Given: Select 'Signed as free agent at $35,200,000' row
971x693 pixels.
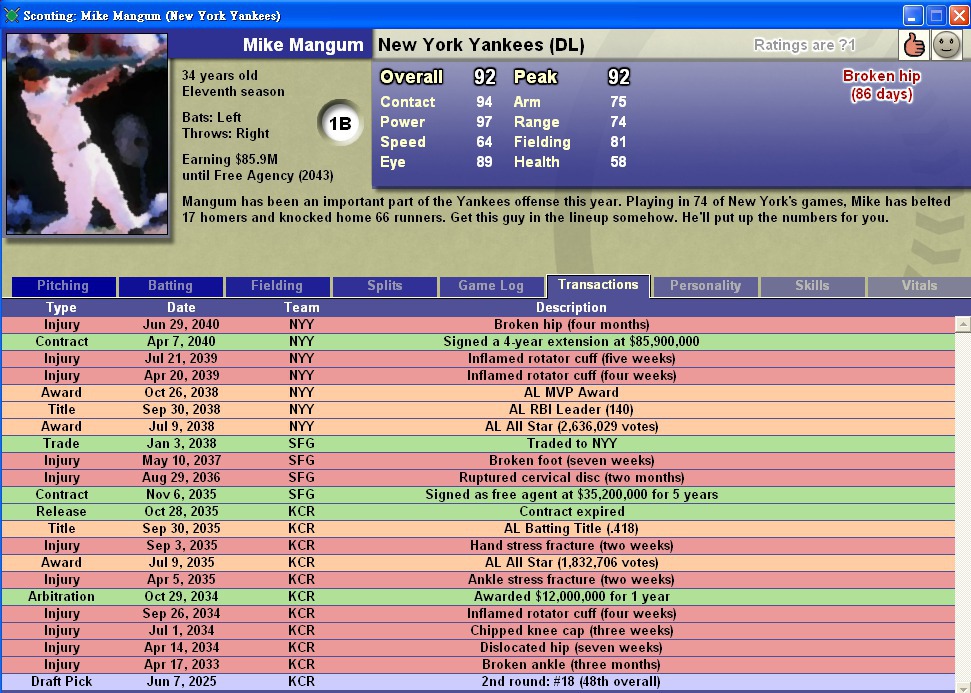Looking at the screenshot, I should [x=478, y=495].
